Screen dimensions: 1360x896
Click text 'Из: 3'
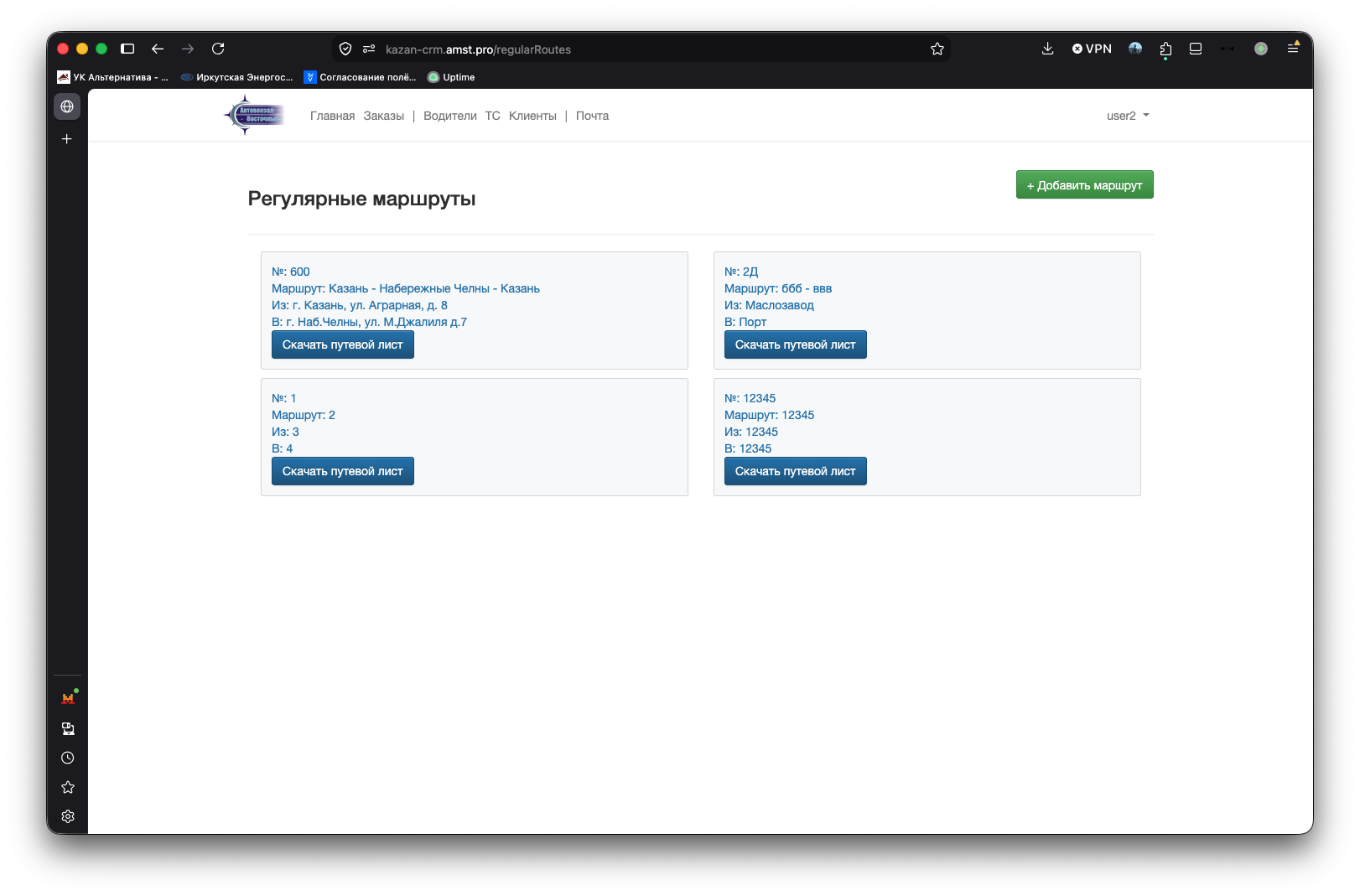(x=285, y=432)
